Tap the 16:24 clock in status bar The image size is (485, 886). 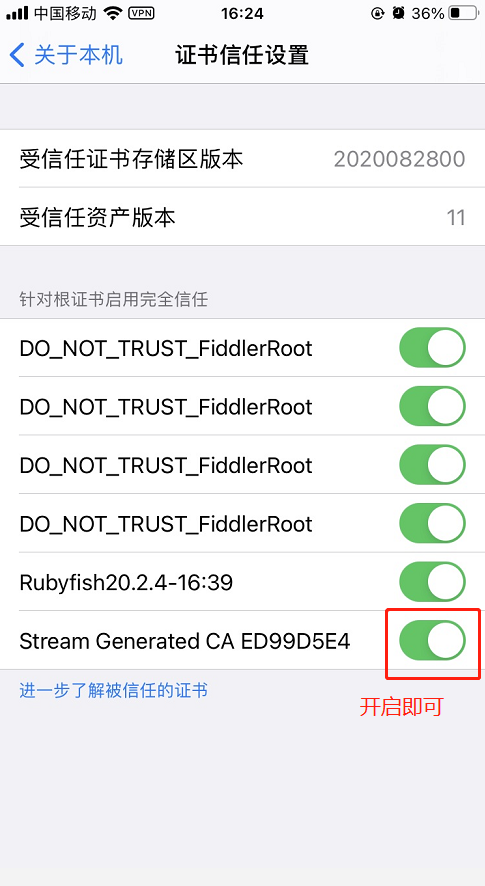click(242, 14)
